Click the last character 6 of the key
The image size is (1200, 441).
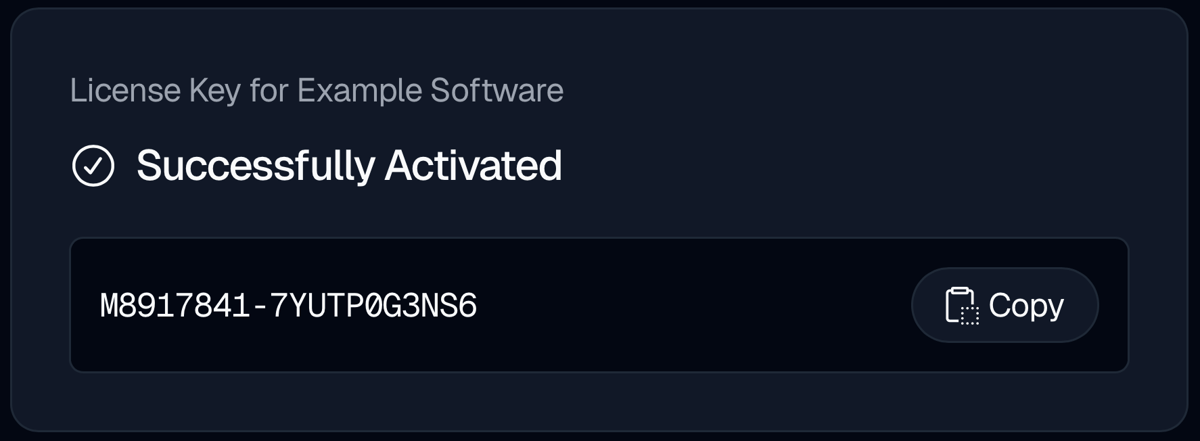[467, 306]
